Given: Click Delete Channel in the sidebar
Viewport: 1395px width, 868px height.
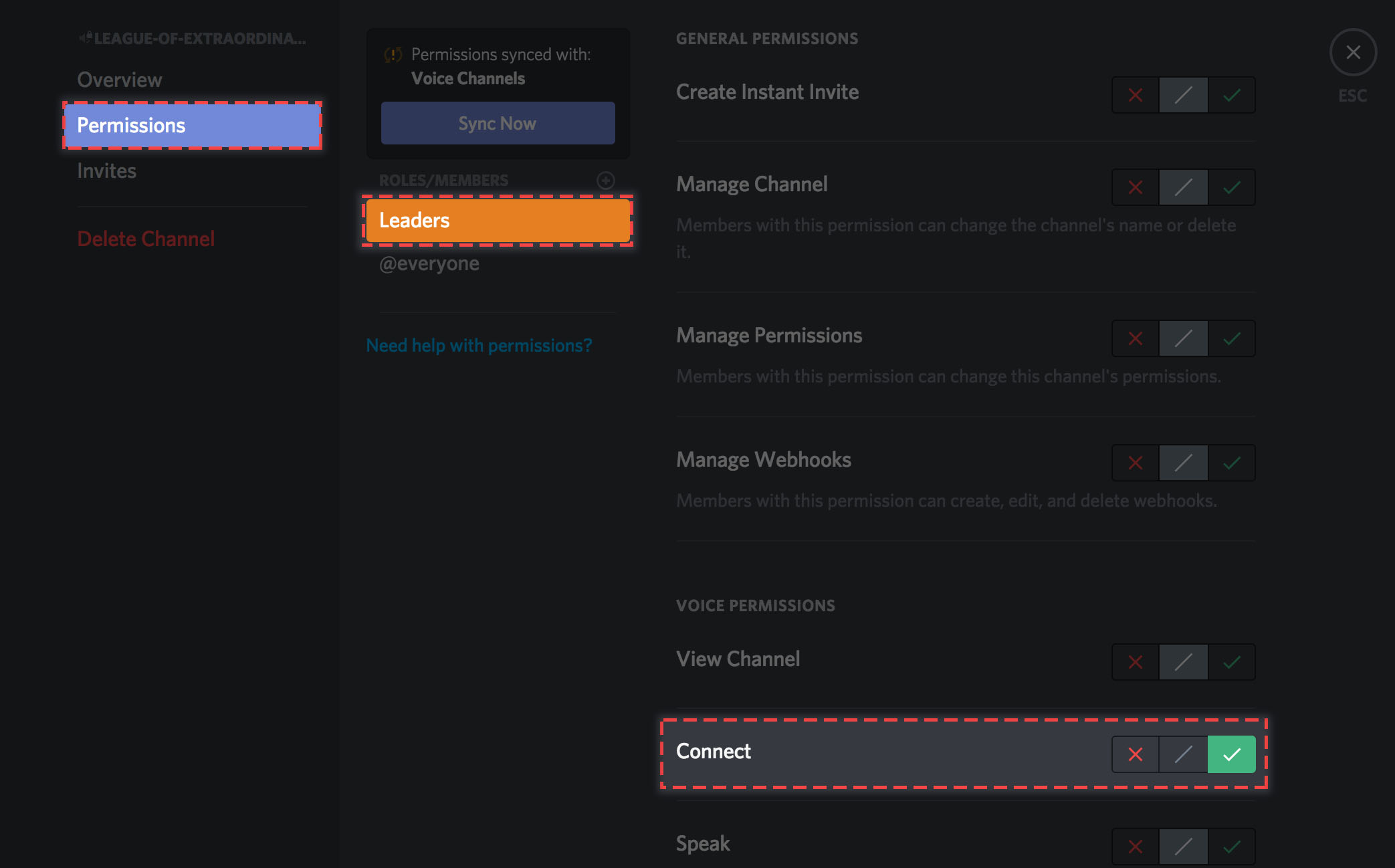Looking at the screenshot, I should pyautogui.click(x=146, y=239).
